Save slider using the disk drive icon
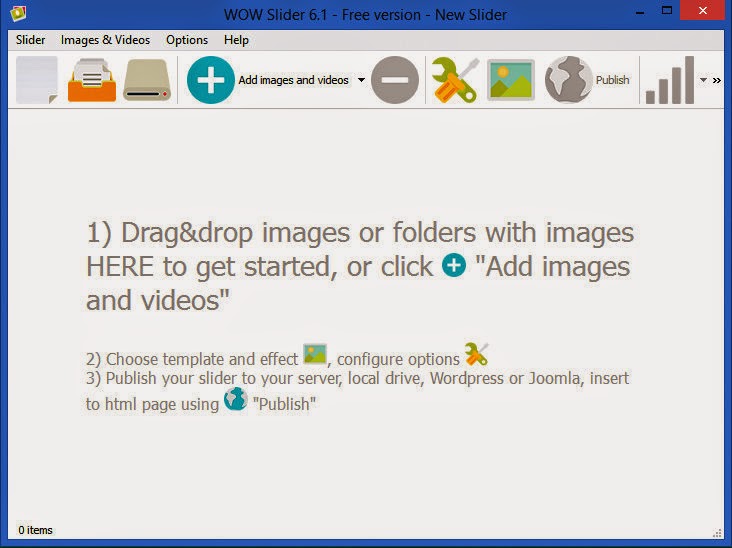The height and width of the screenshot is (548, 732). pos(147,80)
